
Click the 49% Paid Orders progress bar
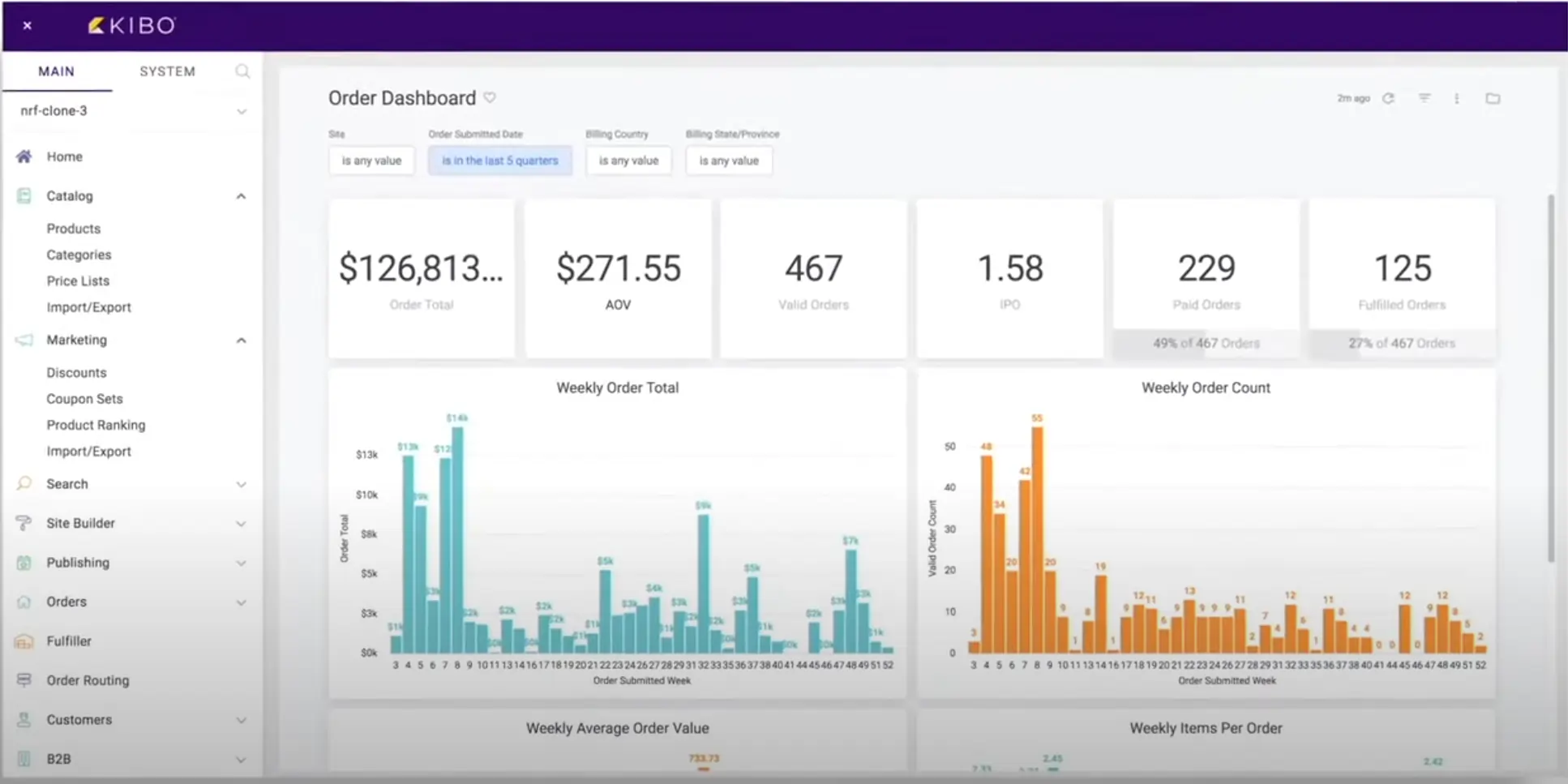(1206, 342)
